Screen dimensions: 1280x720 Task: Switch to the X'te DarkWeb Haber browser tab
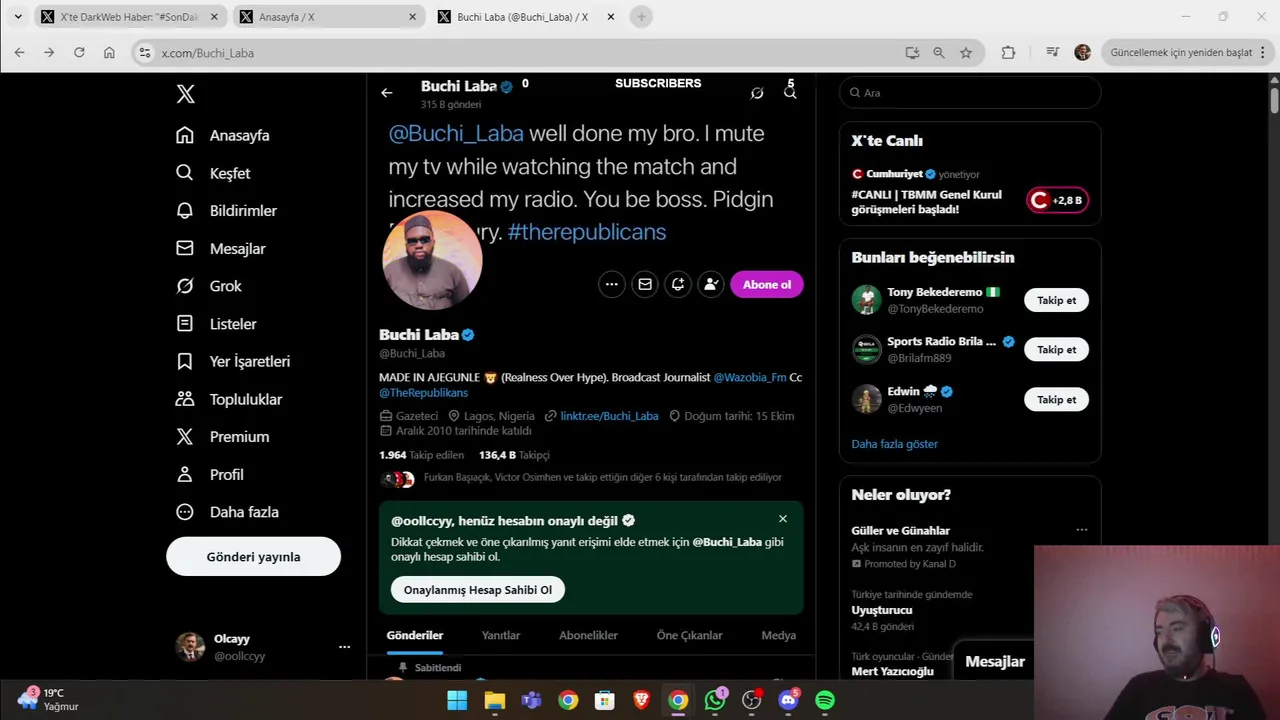click(130, 17)
